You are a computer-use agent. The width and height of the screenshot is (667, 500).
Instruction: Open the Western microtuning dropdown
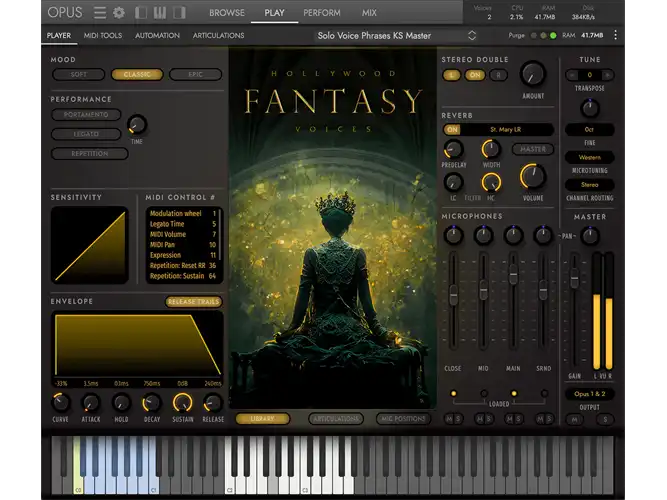[x=590, y=157]
